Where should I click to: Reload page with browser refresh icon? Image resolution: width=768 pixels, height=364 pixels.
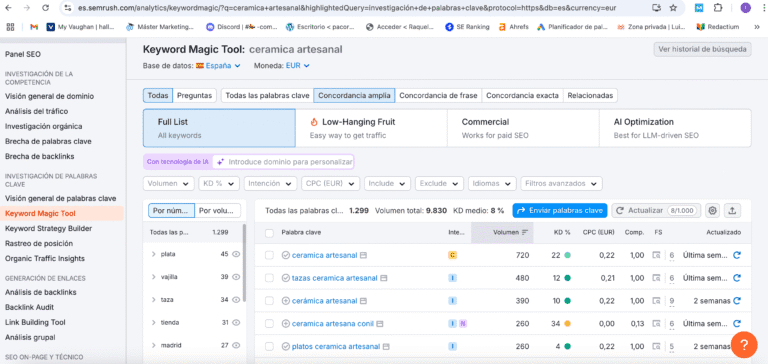pyautogui.click(x=46, y=8)
